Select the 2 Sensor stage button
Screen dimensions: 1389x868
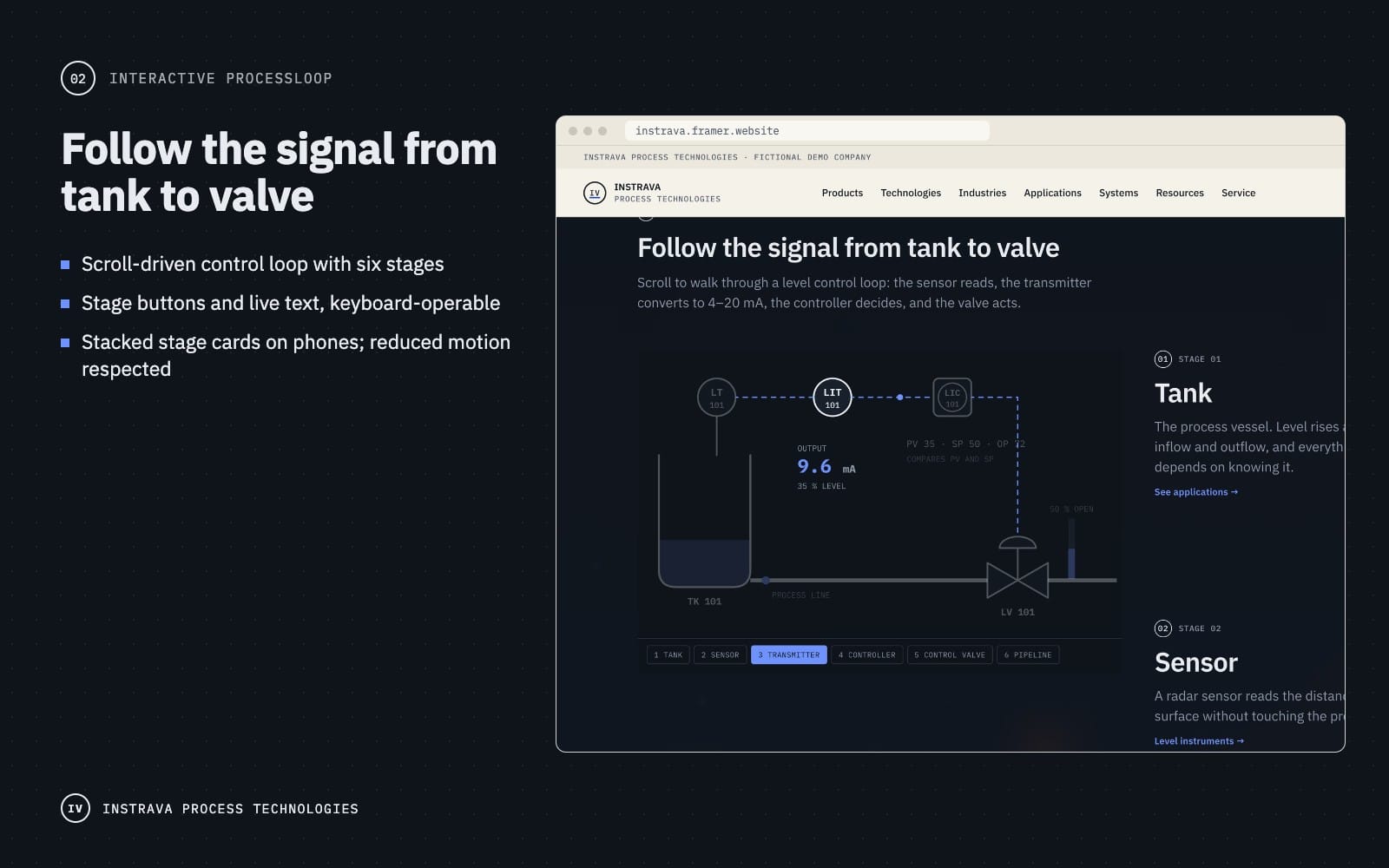click(x=720, y=654)
